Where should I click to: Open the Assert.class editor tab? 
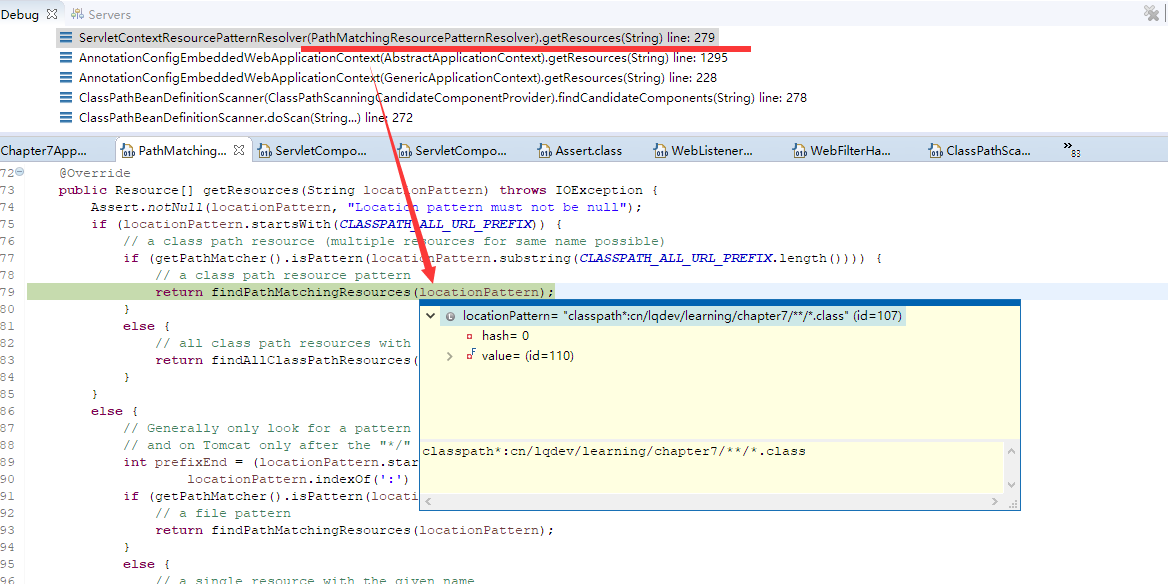coord(588,151)
